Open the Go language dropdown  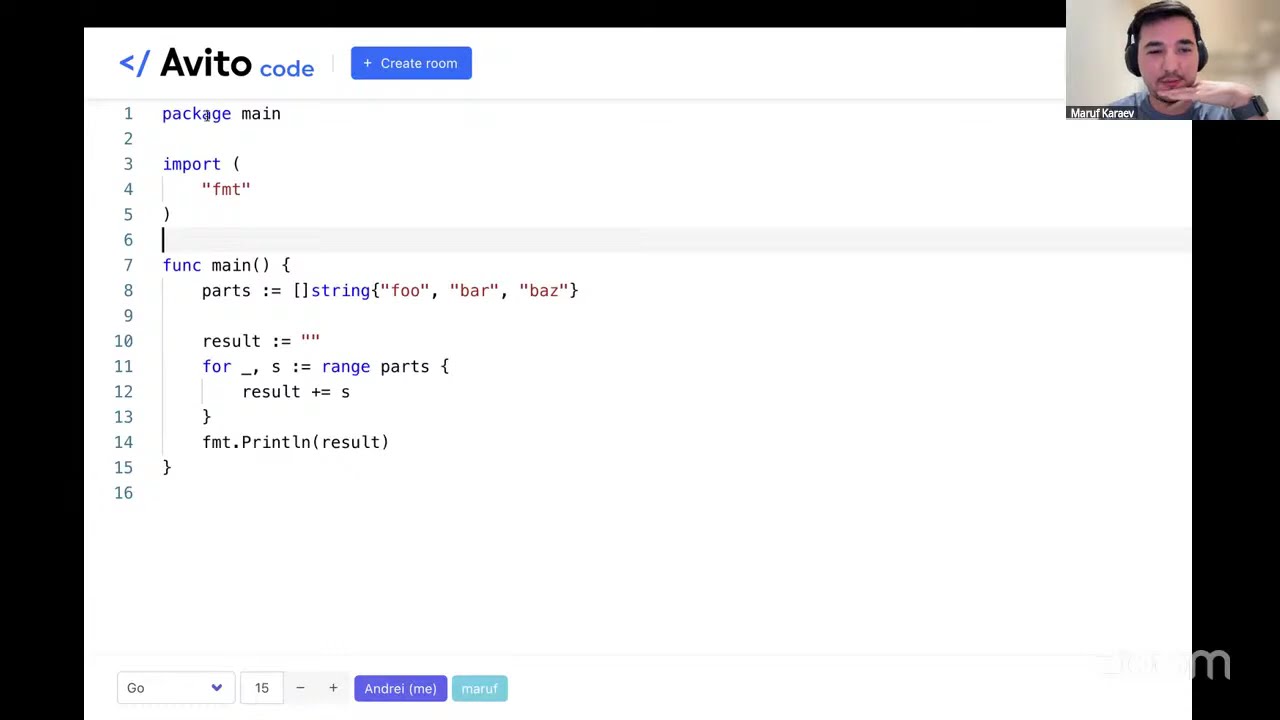(175, 688)
